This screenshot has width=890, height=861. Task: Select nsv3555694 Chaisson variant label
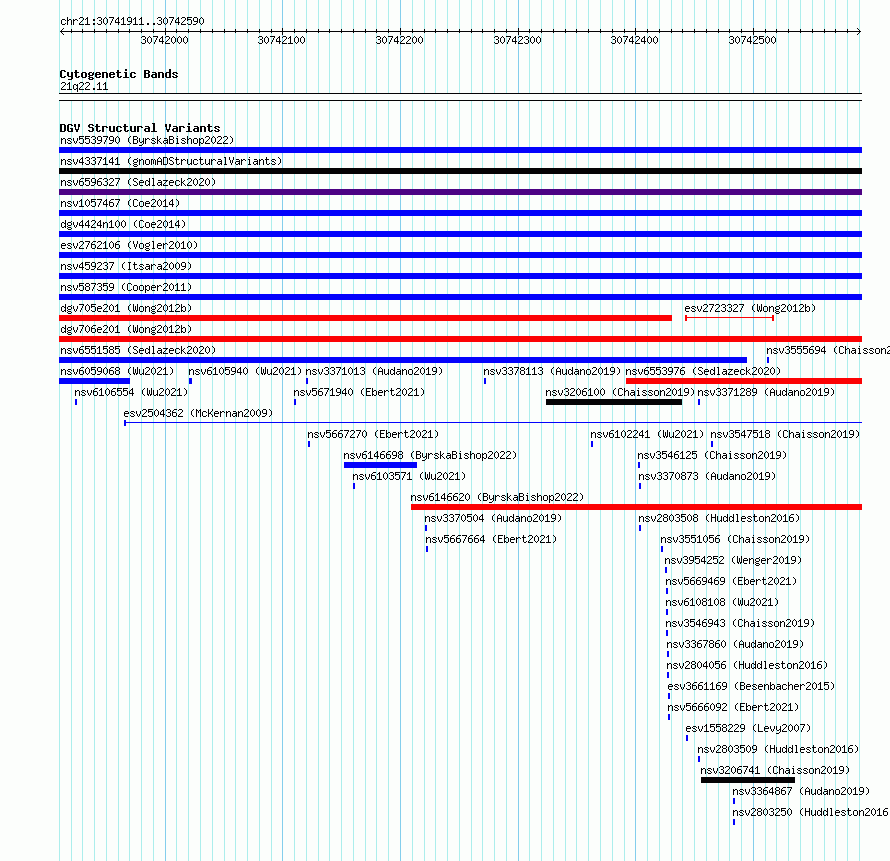pyautogui.click(x=828, y=350)
